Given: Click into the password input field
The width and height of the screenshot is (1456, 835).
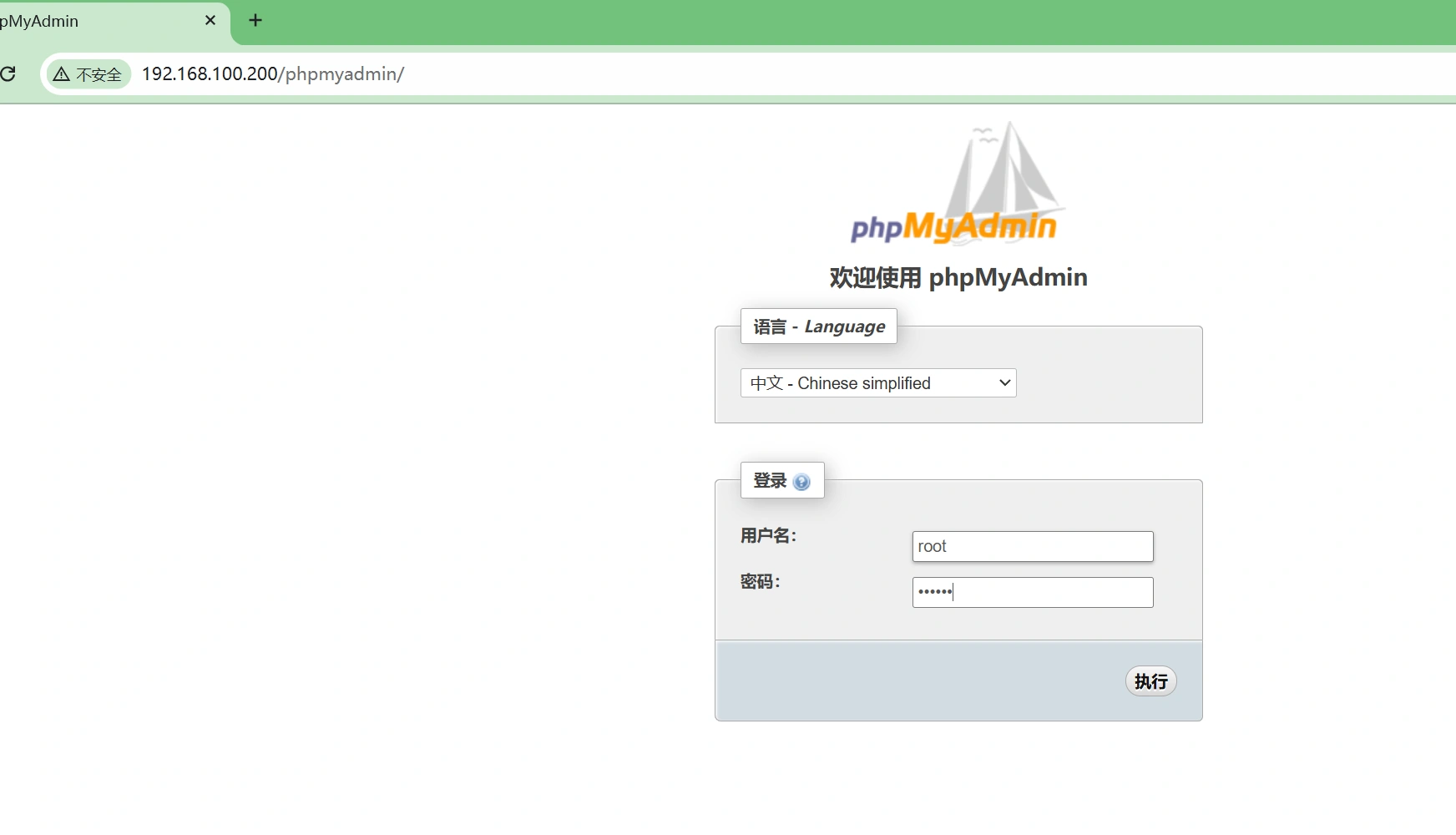Looking at the screenshot, I should (x=1033, y=593).
